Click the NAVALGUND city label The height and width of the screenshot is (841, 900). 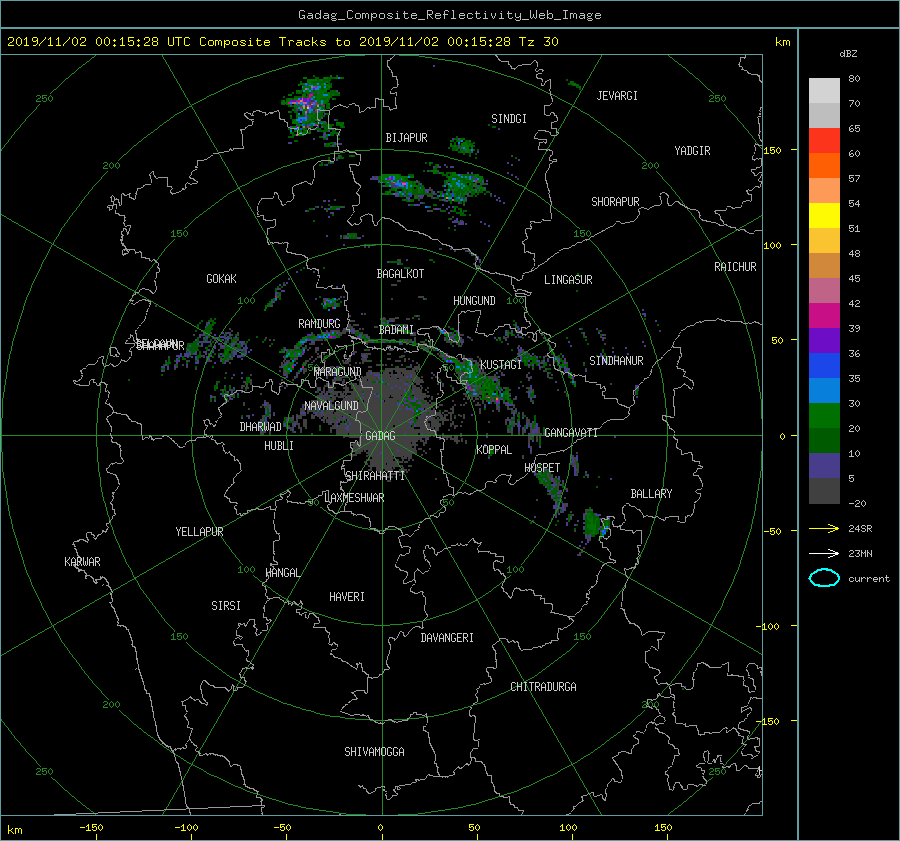click(x=331, y=406)
